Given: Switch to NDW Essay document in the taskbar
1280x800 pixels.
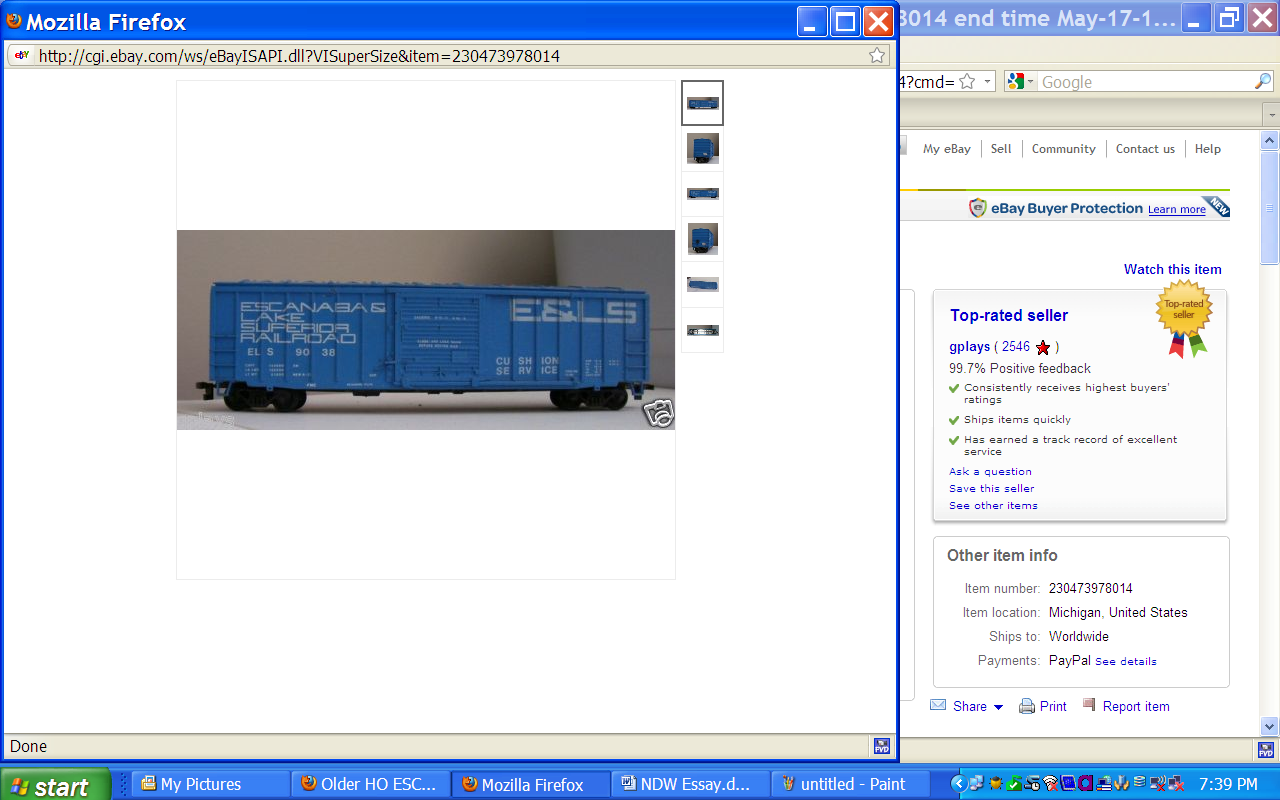Looking at the screenshot, I should [x=690, y=784].
